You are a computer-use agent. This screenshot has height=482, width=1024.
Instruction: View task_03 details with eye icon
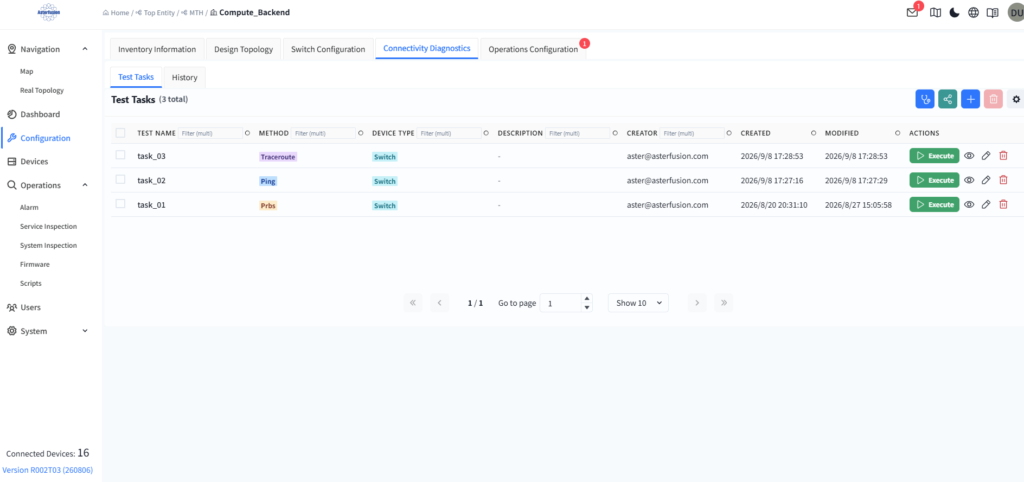click(x=969, y=155)
